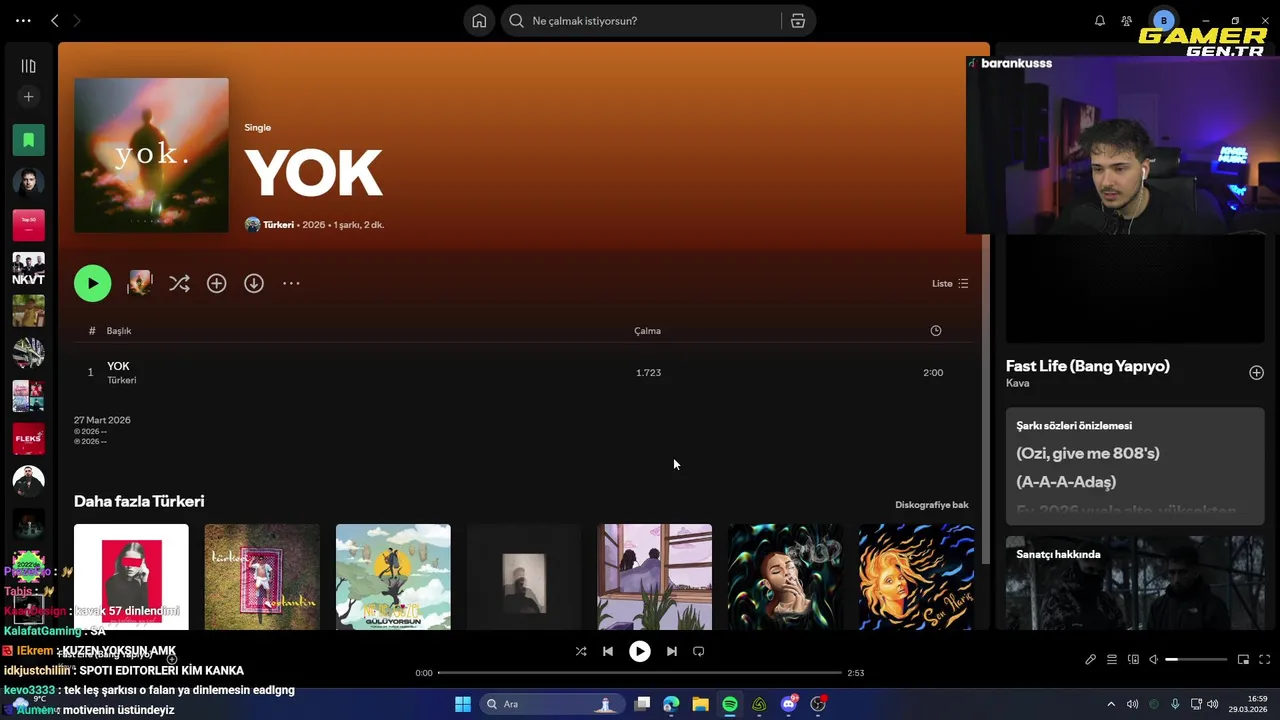Click the main page vertical scrollbar

point(985,400)
